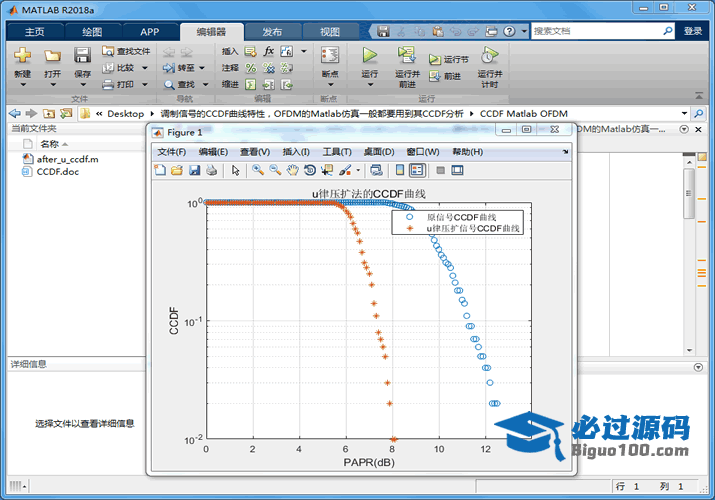Switch to the 主页 Home tab
Image resolution: width=715 pixels, height=500 pixels.
click(35, 31)
